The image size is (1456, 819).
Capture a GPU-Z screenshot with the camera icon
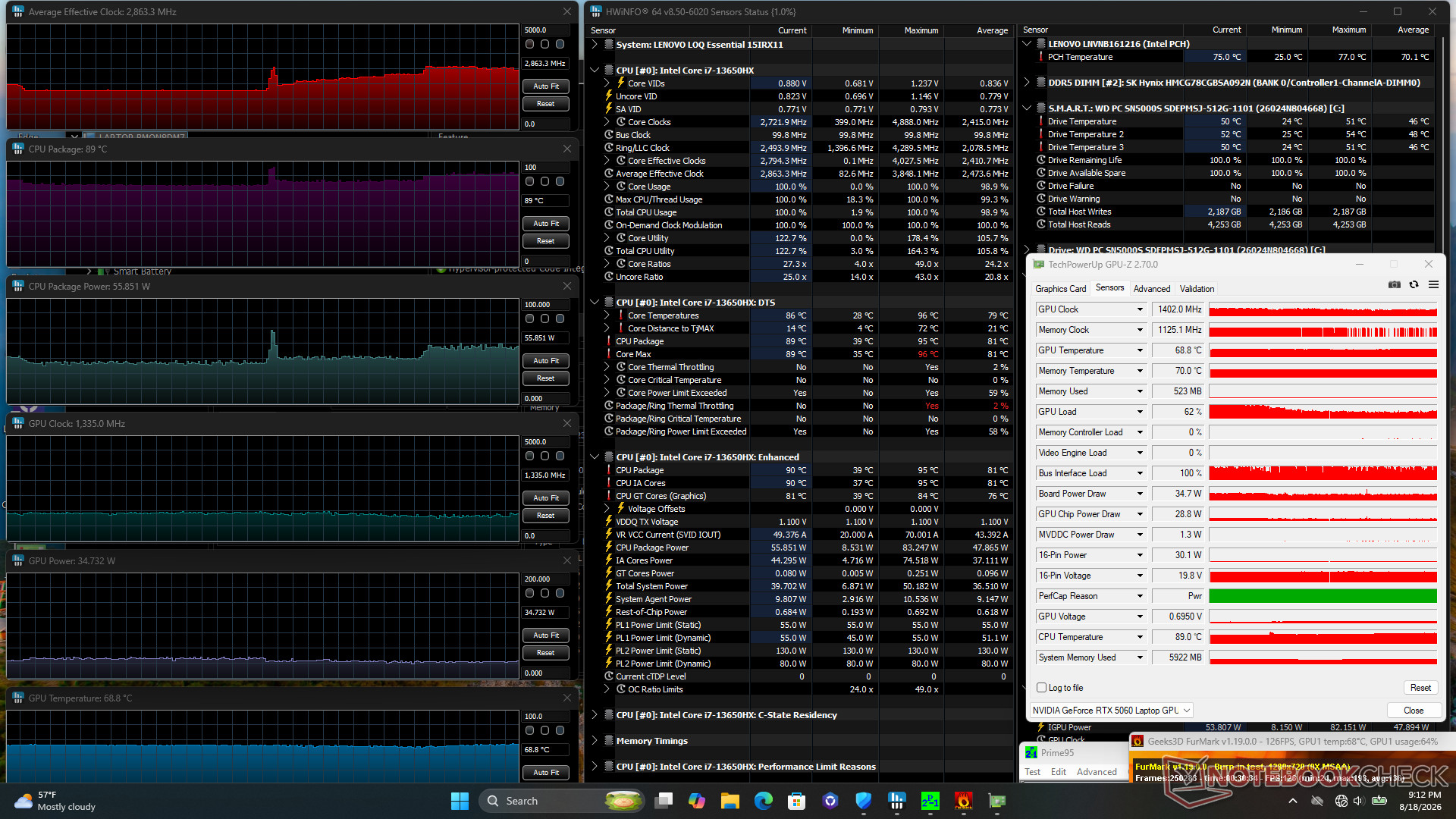click(x=1394, y=285)
